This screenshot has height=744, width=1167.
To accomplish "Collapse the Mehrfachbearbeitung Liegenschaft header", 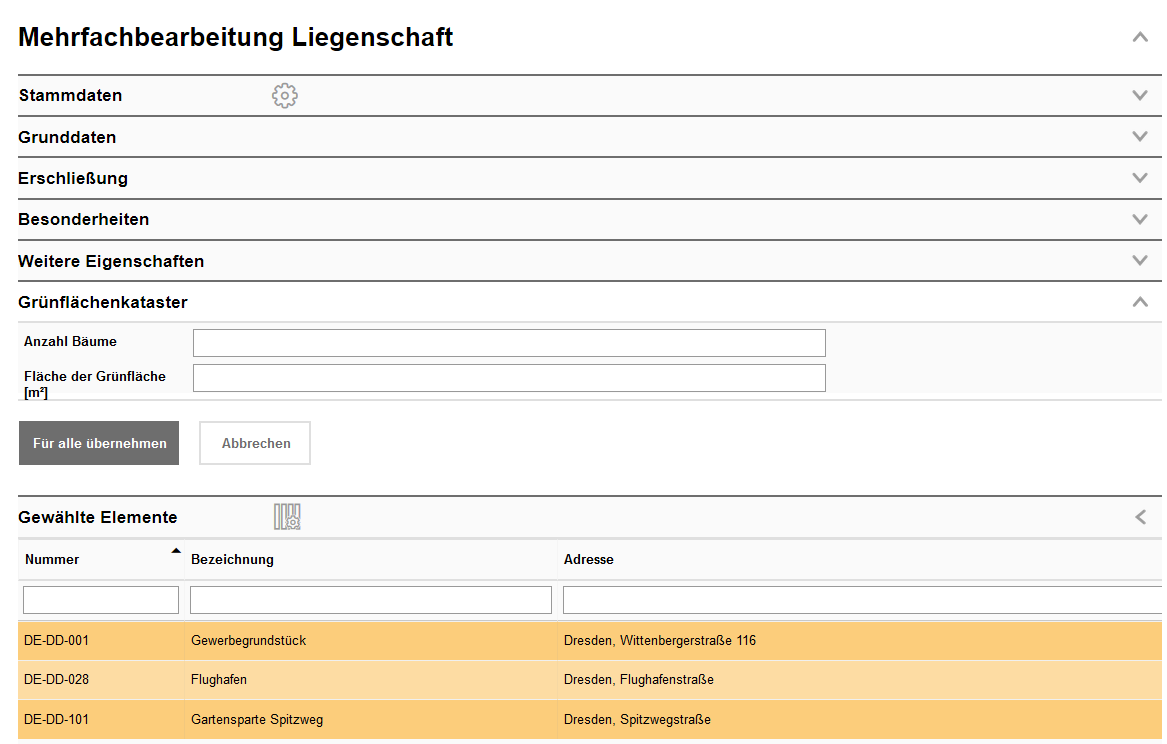I will [1140, 36].
